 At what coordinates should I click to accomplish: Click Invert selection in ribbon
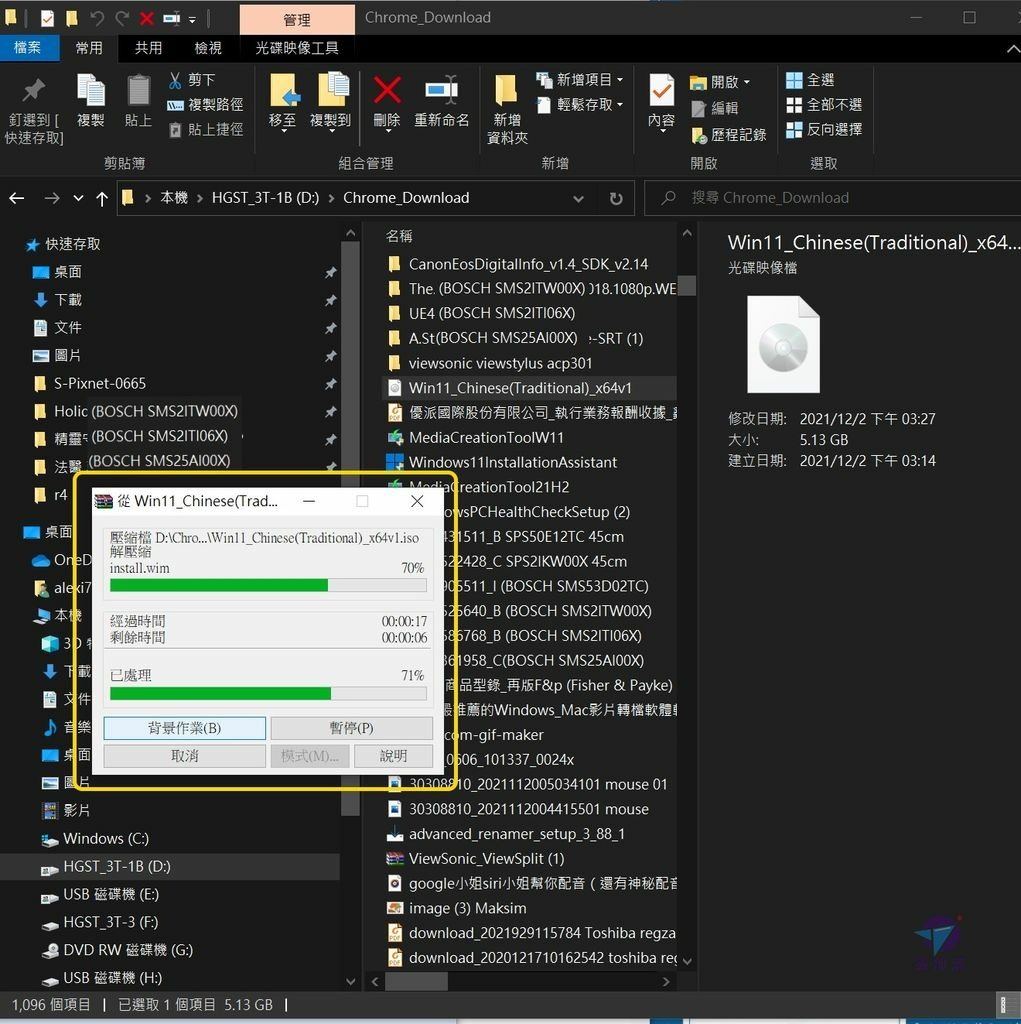(823, 129)
